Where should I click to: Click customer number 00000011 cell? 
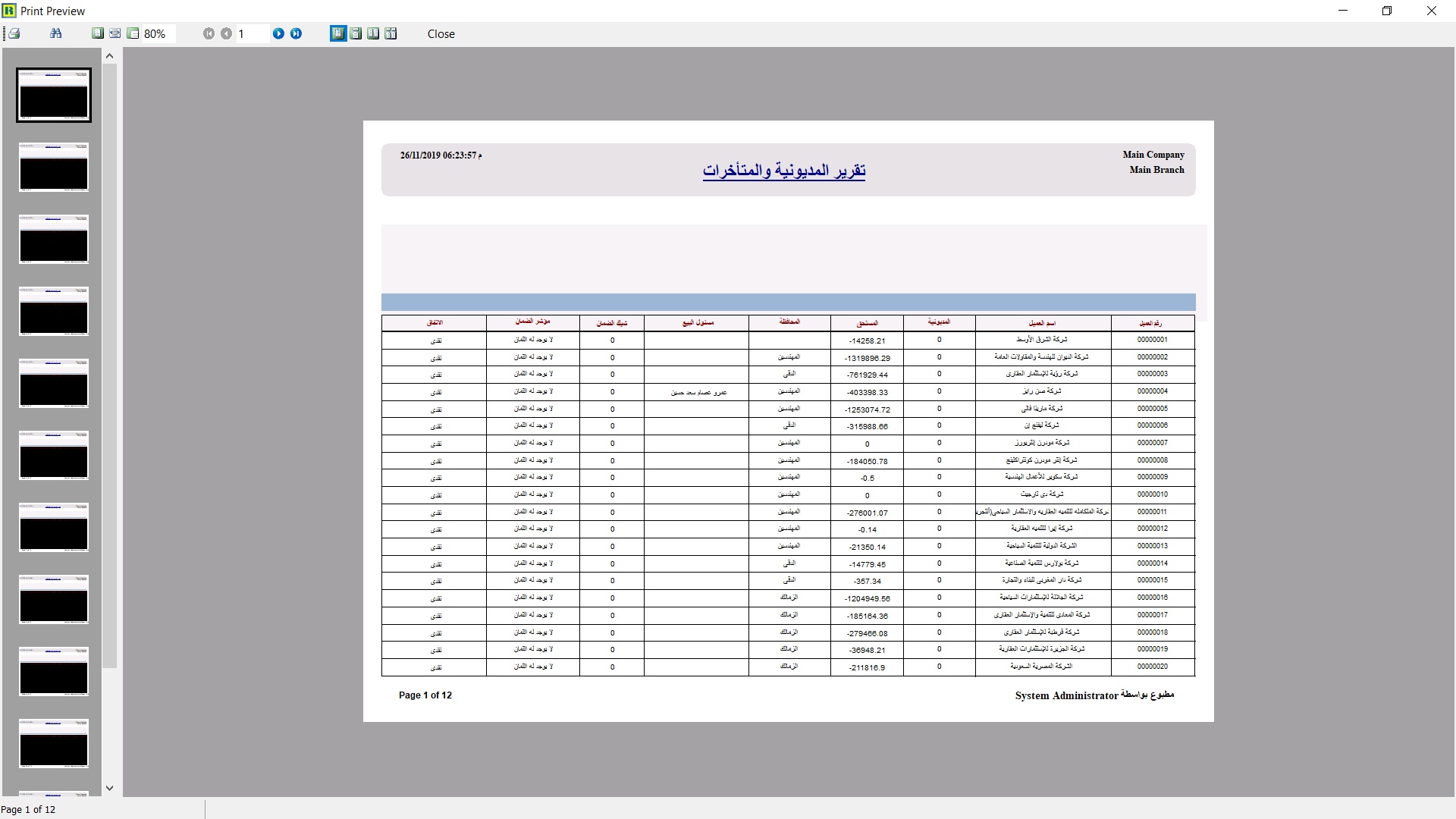click(1152, 512)
